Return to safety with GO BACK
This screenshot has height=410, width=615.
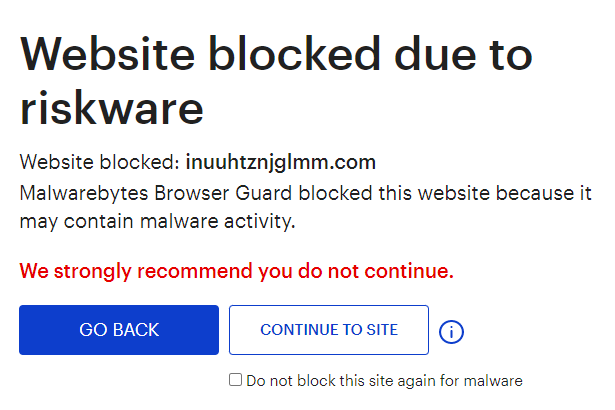(119, 330)
